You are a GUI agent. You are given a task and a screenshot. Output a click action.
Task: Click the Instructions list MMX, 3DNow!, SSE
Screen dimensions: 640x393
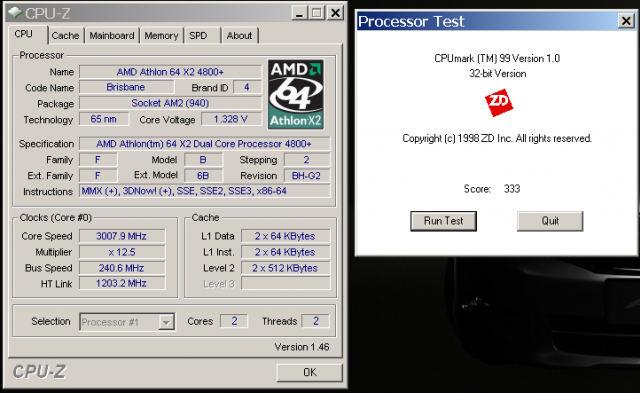(x=204, y=191)
